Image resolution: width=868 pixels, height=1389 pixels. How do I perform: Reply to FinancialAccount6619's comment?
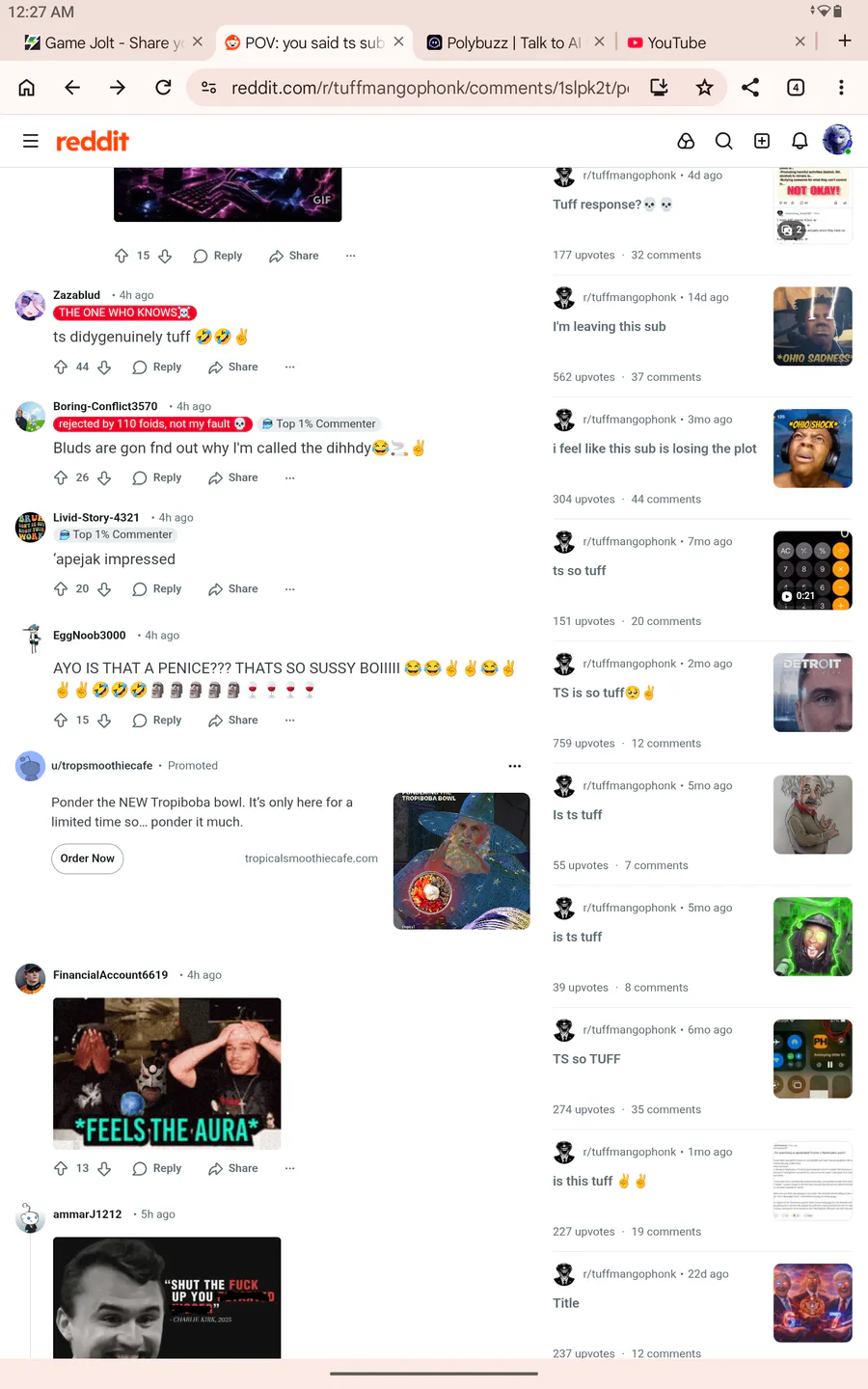tap(157, 1168)
